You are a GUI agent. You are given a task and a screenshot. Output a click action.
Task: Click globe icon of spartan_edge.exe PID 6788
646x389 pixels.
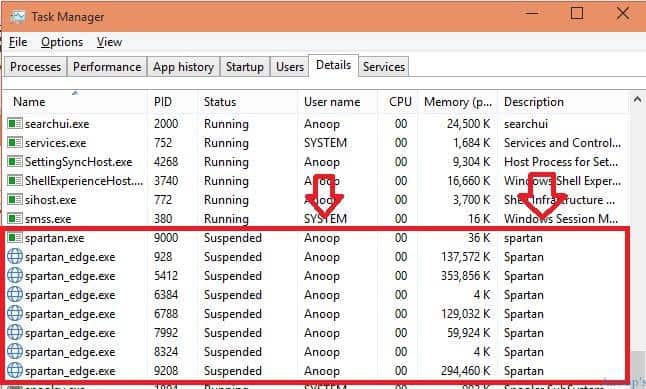coord(15,313)
